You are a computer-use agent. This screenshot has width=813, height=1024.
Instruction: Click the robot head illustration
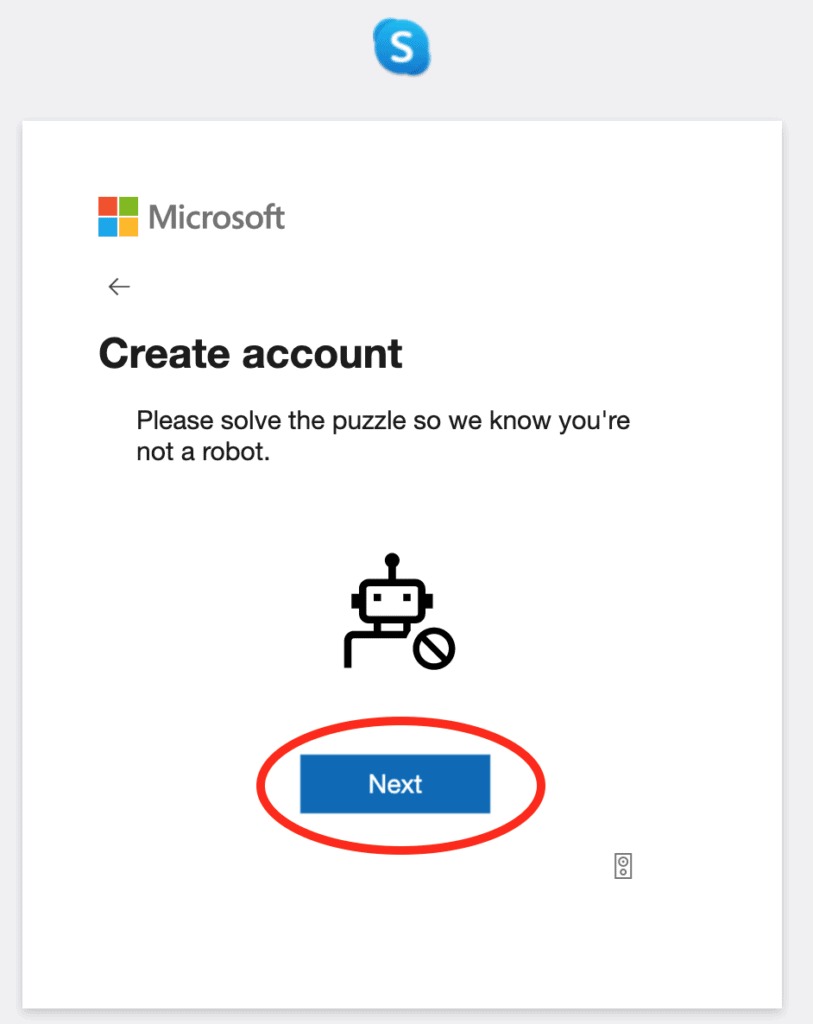[392, 605]
